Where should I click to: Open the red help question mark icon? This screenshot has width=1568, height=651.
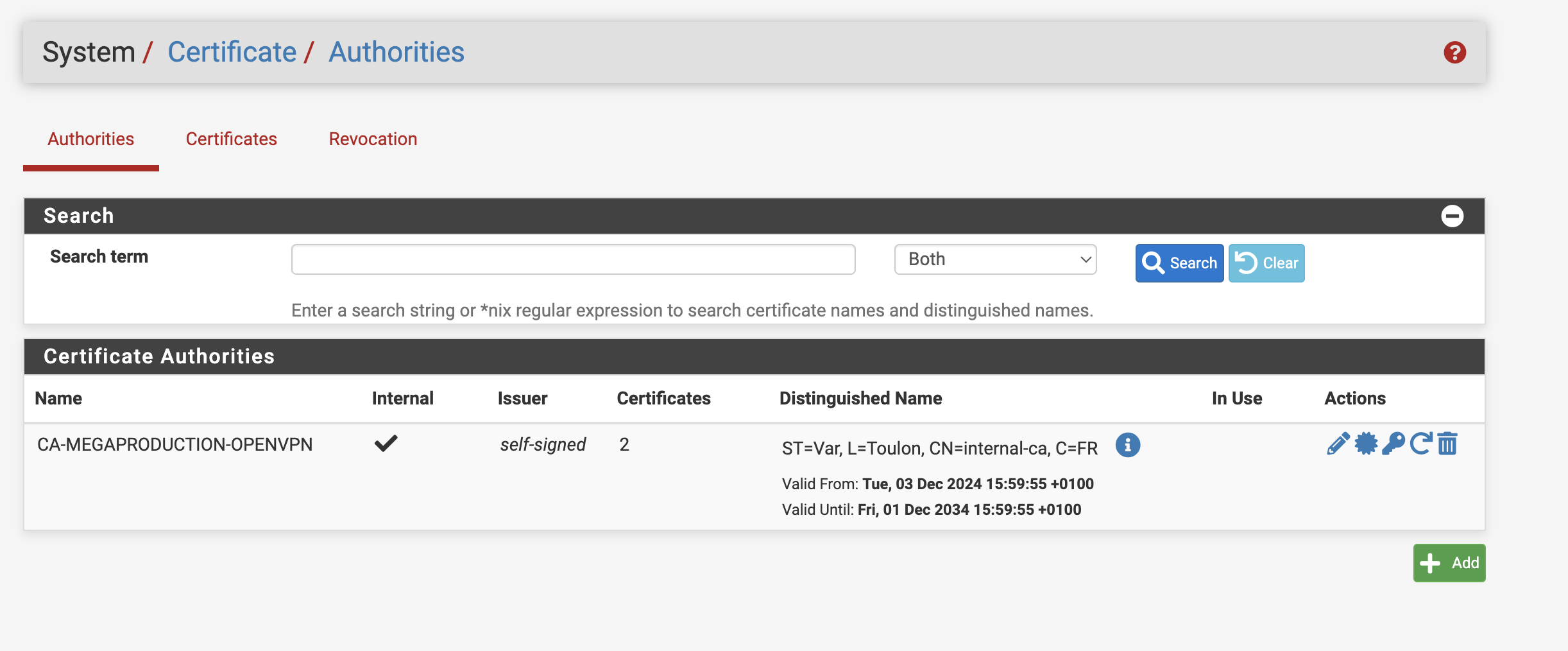[x=1454, y=53]
